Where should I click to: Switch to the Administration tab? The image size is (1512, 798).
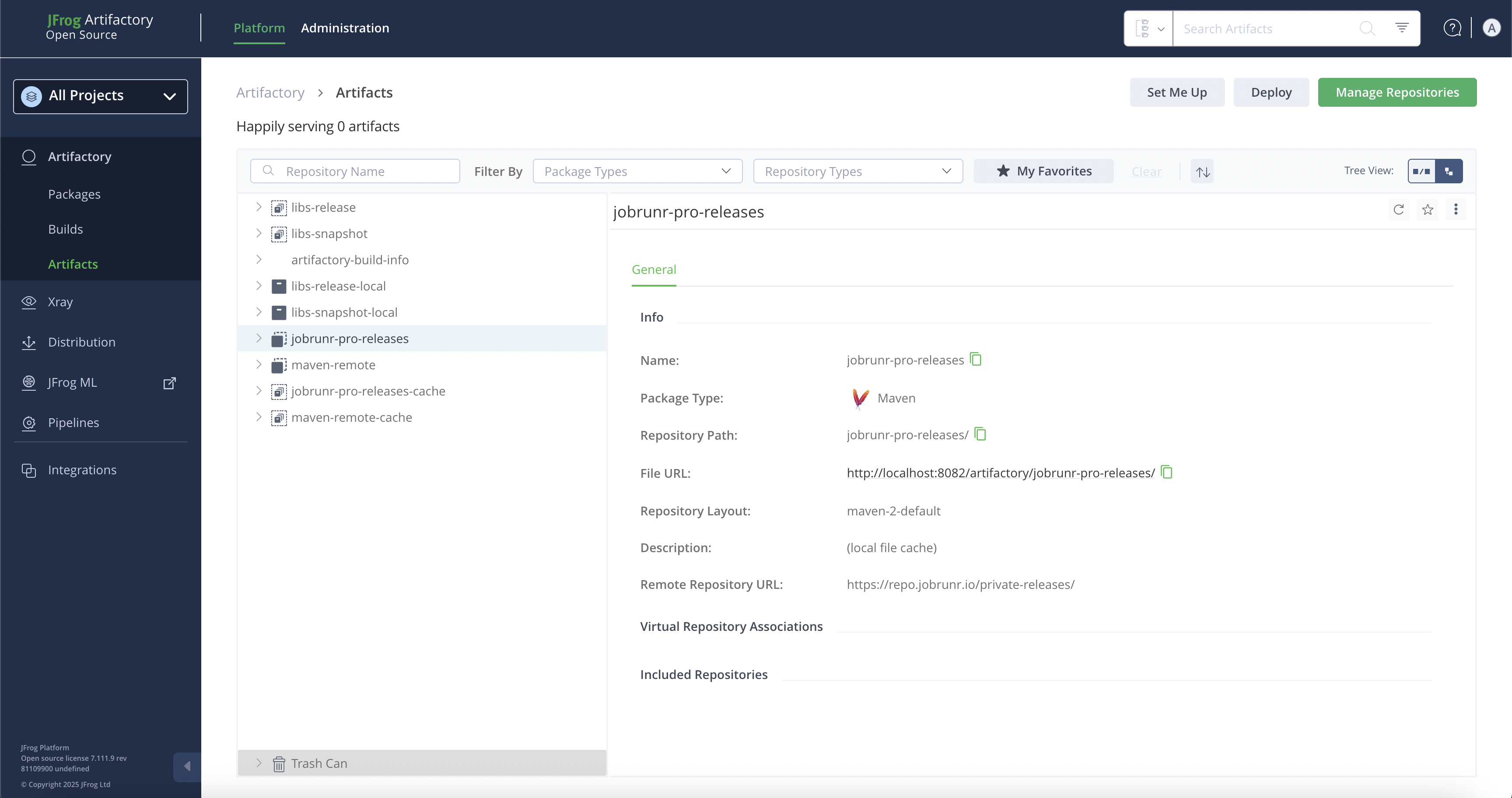point(345,28)
